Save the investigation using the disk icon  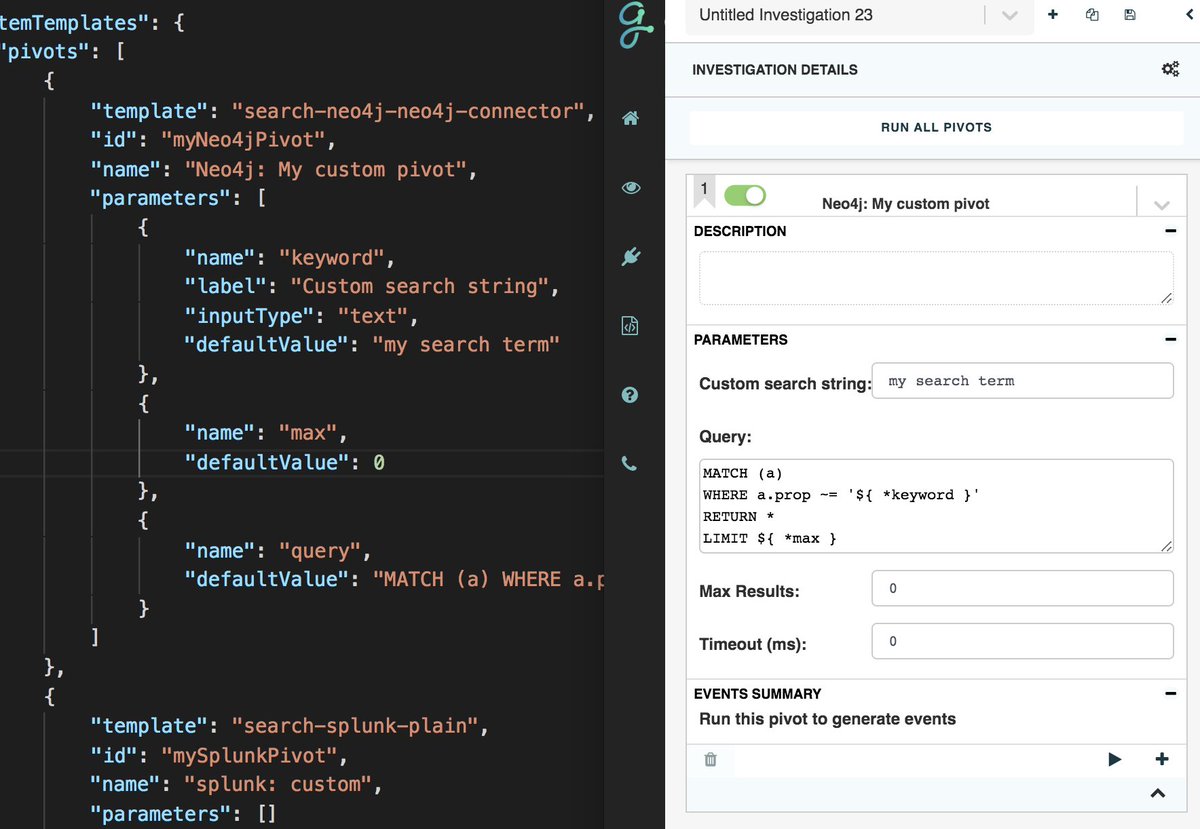coord(1130,15)
